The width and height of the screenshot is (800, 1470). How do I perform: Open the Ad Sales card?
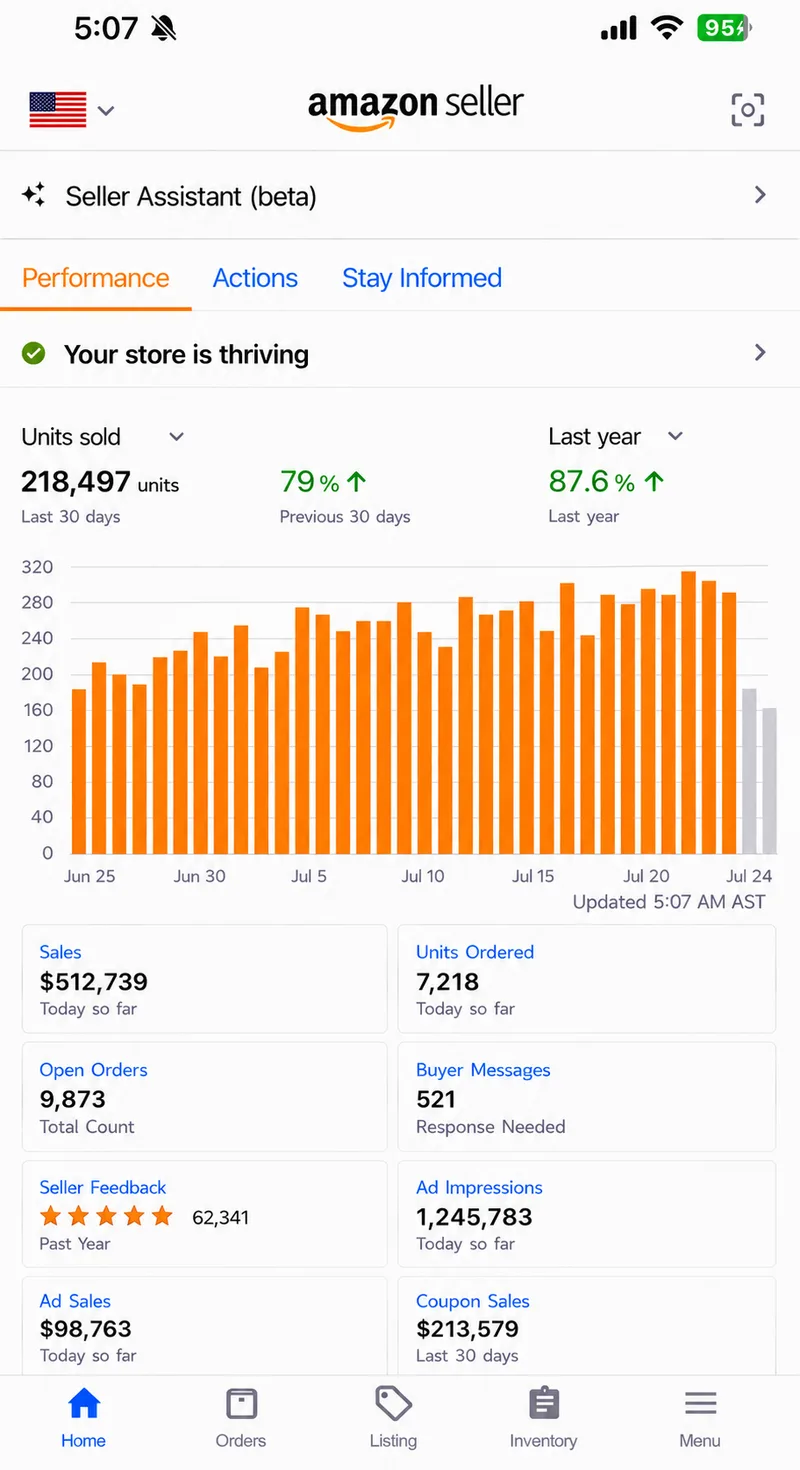coord(204,1326)
